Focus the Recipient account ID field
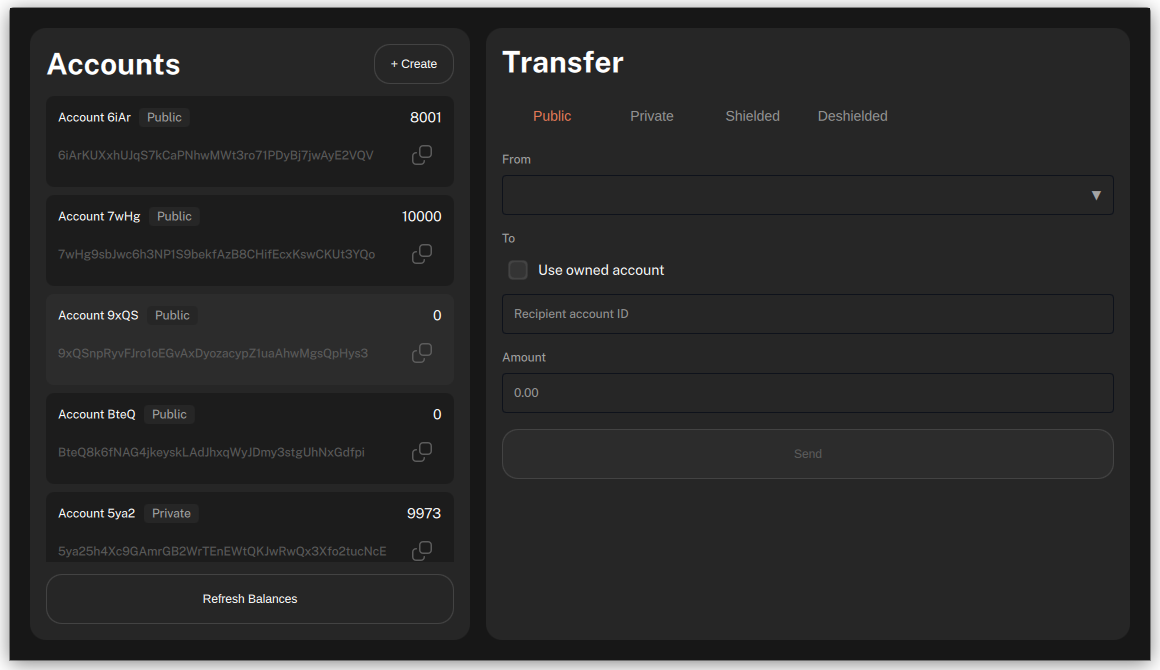1160x670 pixels. [x=807, y=314]
